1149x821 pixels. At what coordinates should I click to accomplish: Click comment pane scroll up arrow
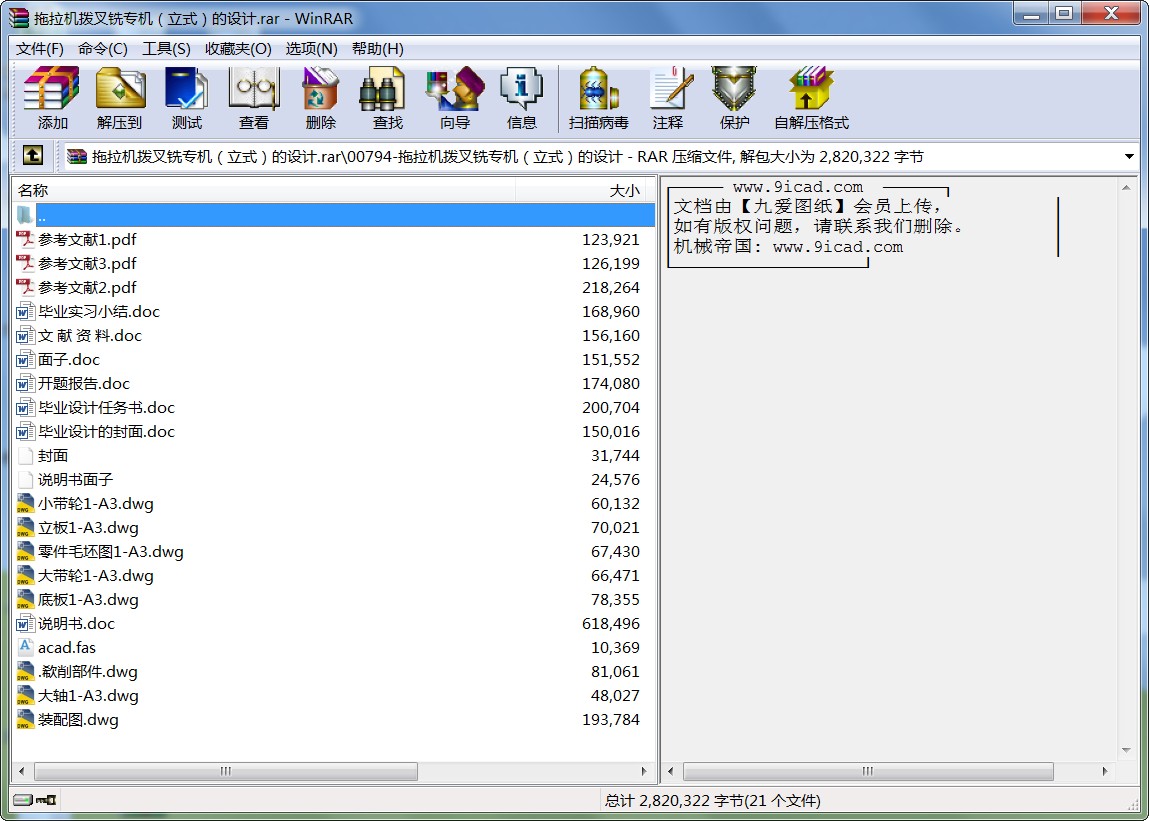pos(1126,188)
